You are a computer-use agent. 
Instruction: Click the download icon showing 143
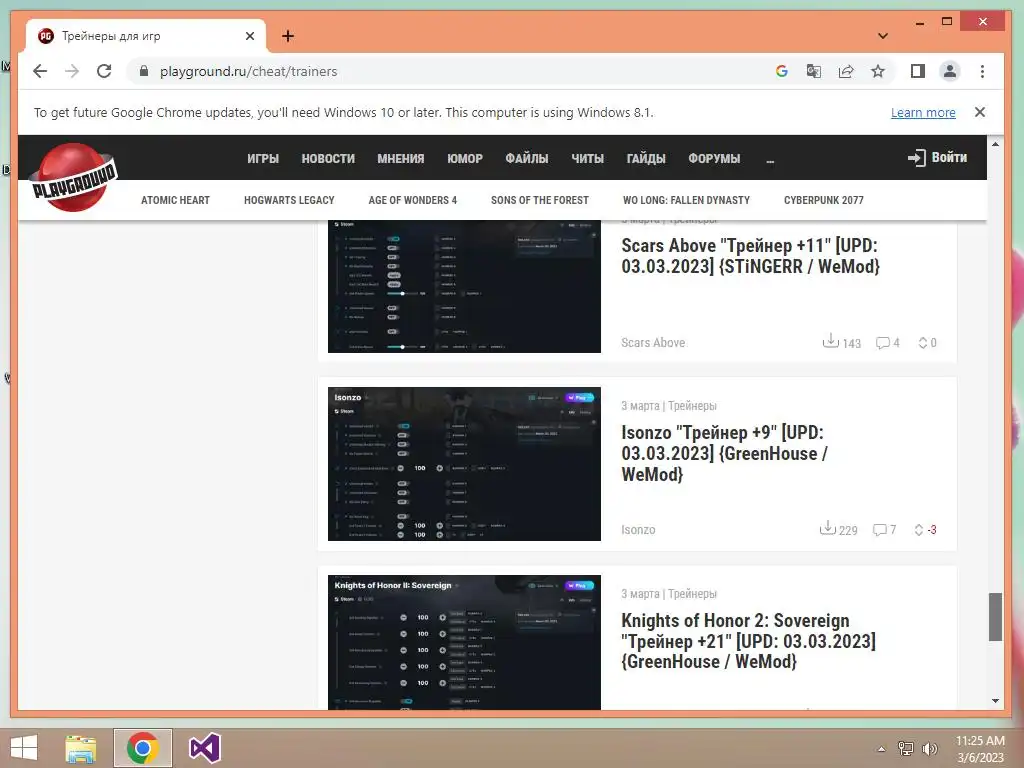point(830,341)
